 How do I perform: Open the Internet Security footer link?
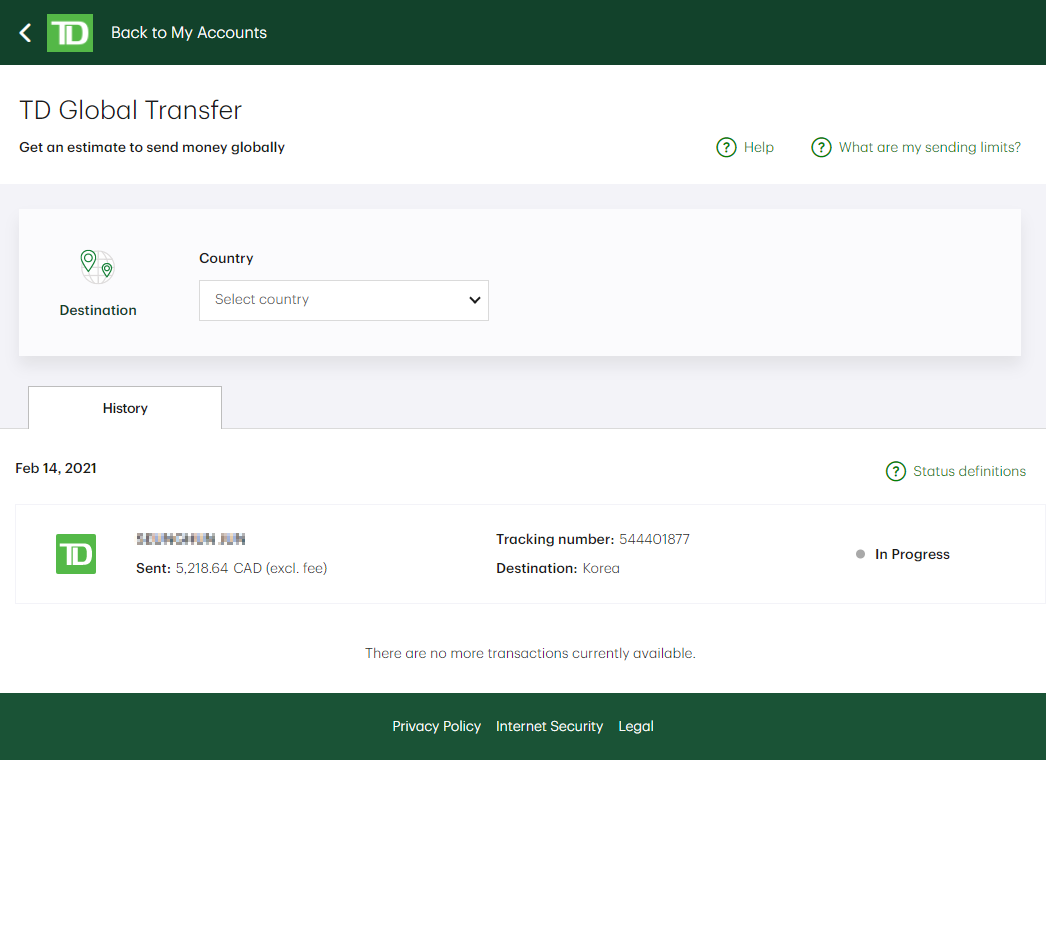(549, 727)
